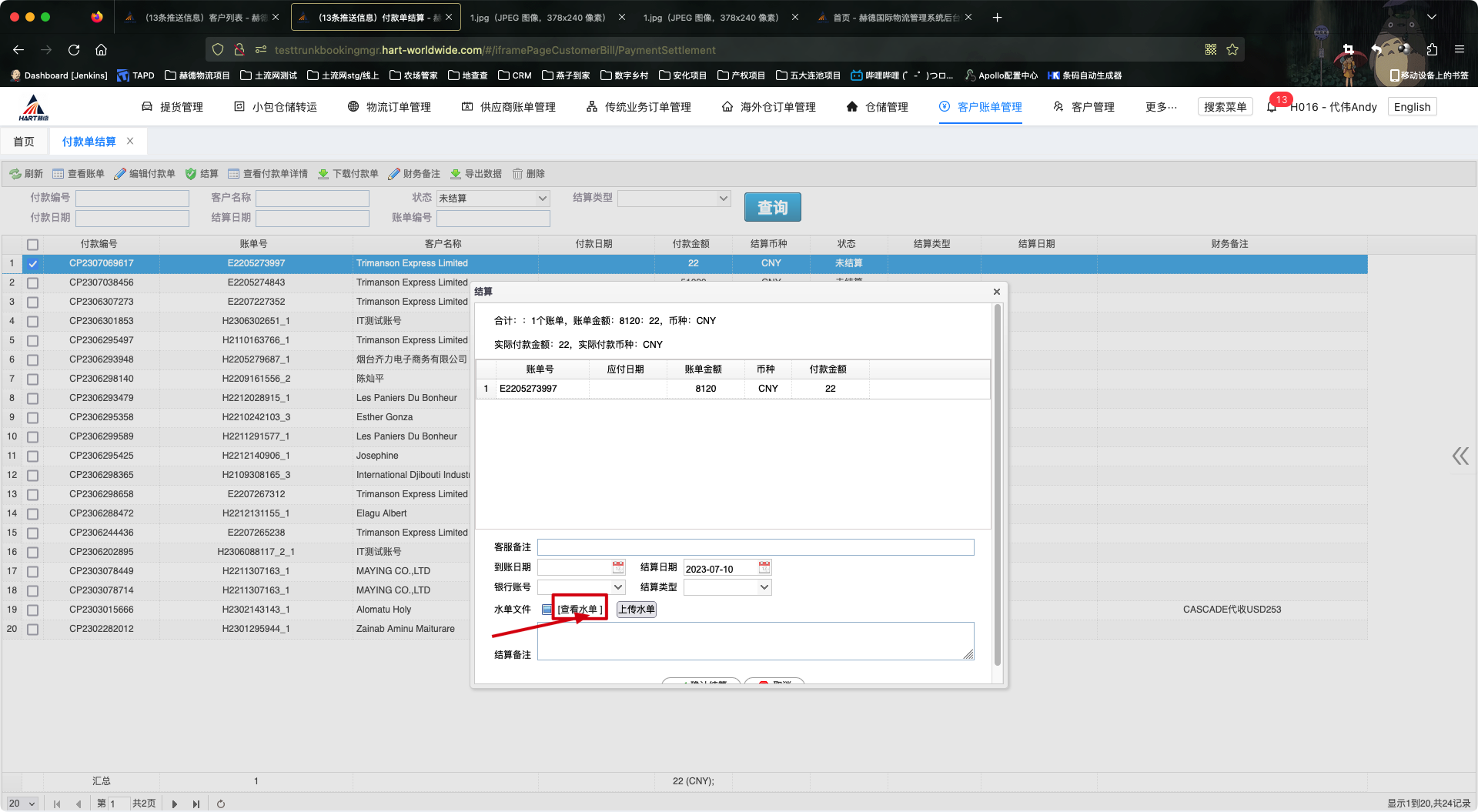1478x812 pixels.
Task: Check the row CP2307038456 checkbox
Action: (32, 282)
